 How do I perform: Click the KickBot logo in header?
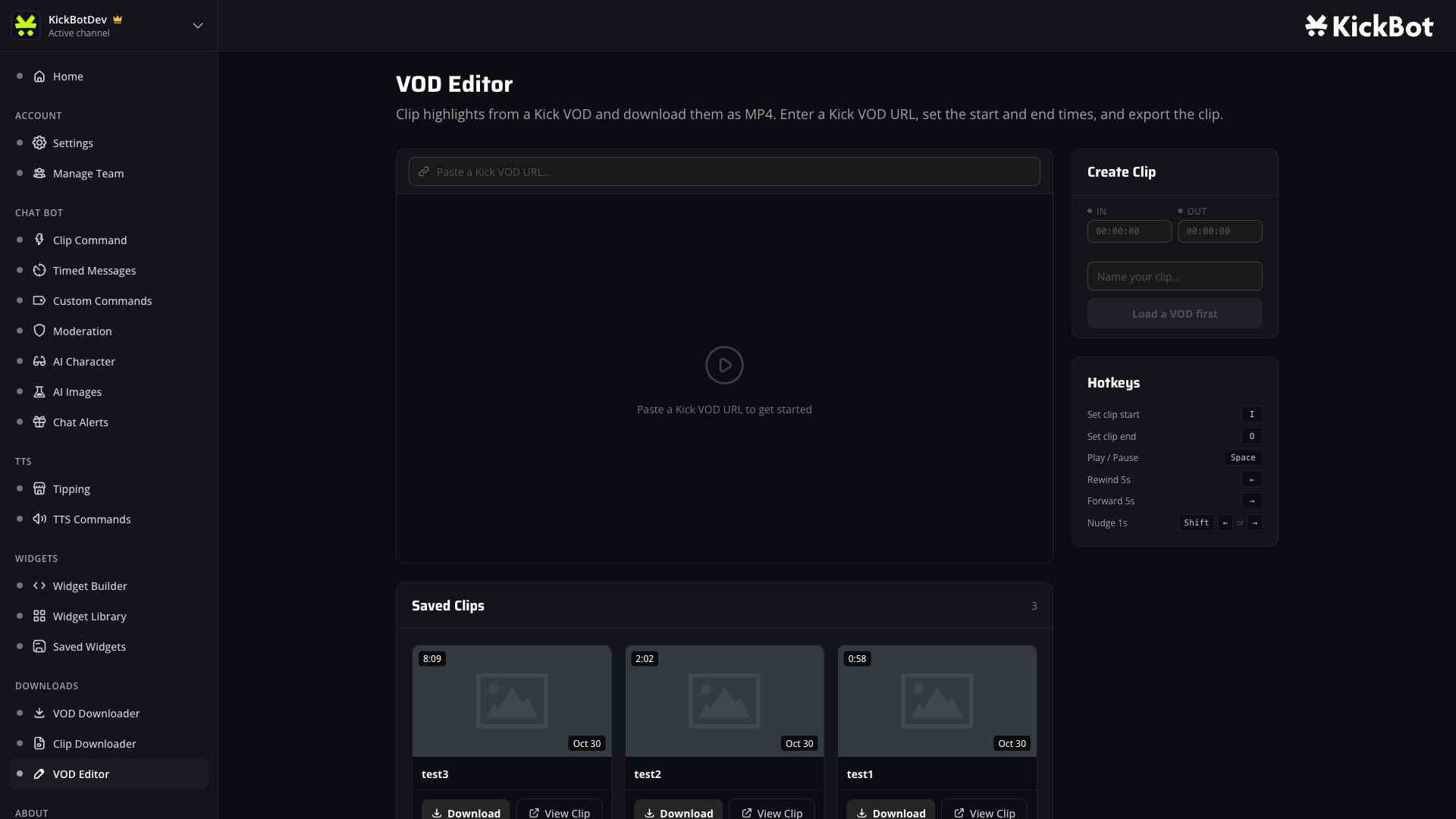1369,26
